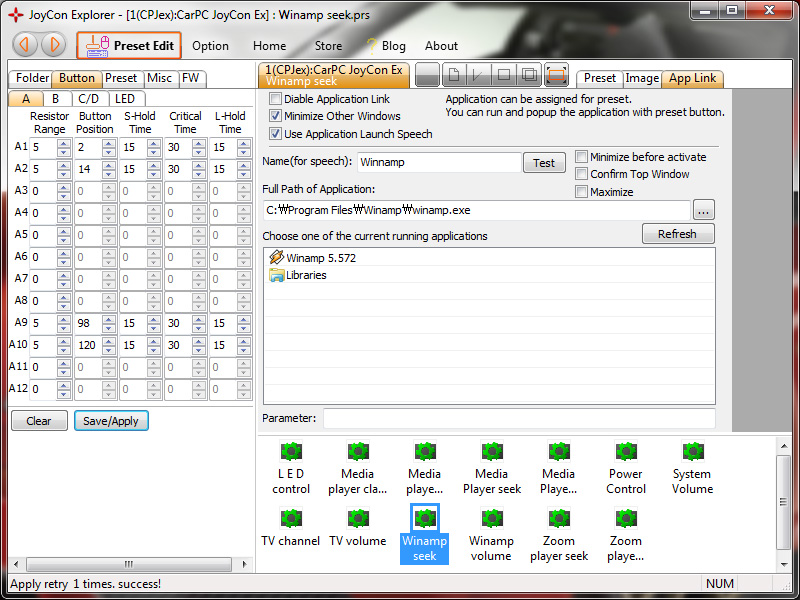Image resolution: width=800 pixels, height=600 pixels.
Task: Adjust A12 Resistor Range spinner
Action: point(64,389)
